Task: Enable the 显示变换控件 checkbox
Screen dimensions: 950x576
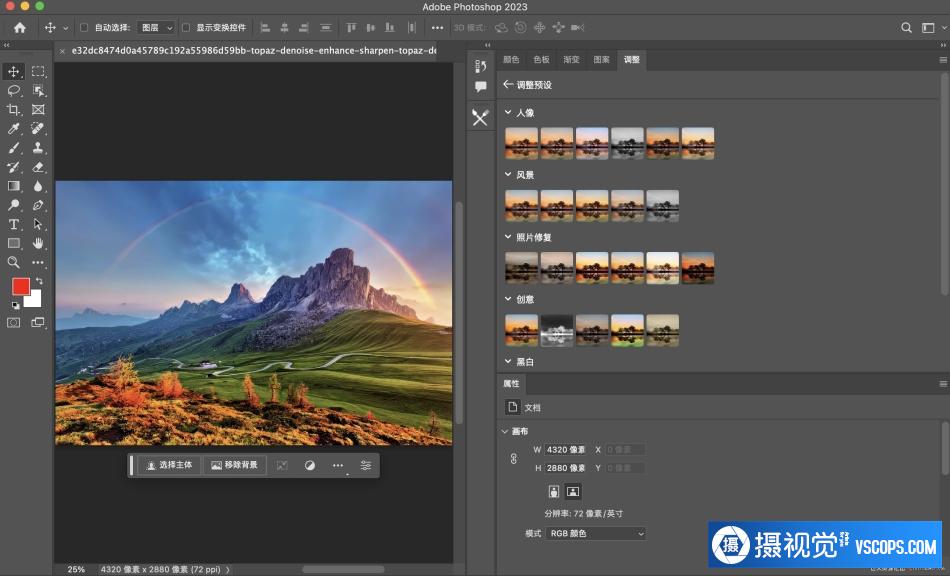Action: (x=186, y=27)
